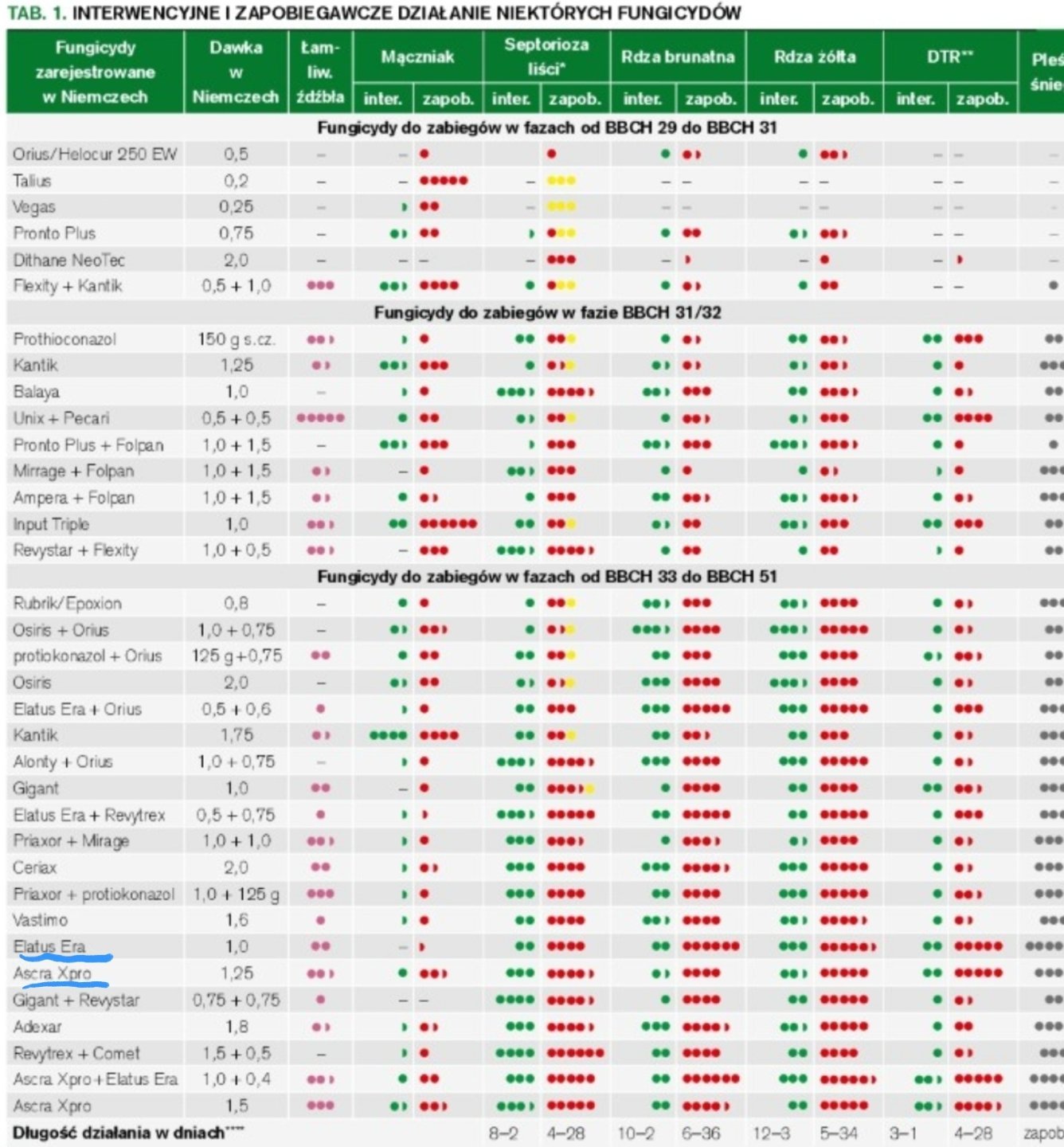
Task: Select the 'Talius' fungicide row name
Action: click(x=32, y=181)
